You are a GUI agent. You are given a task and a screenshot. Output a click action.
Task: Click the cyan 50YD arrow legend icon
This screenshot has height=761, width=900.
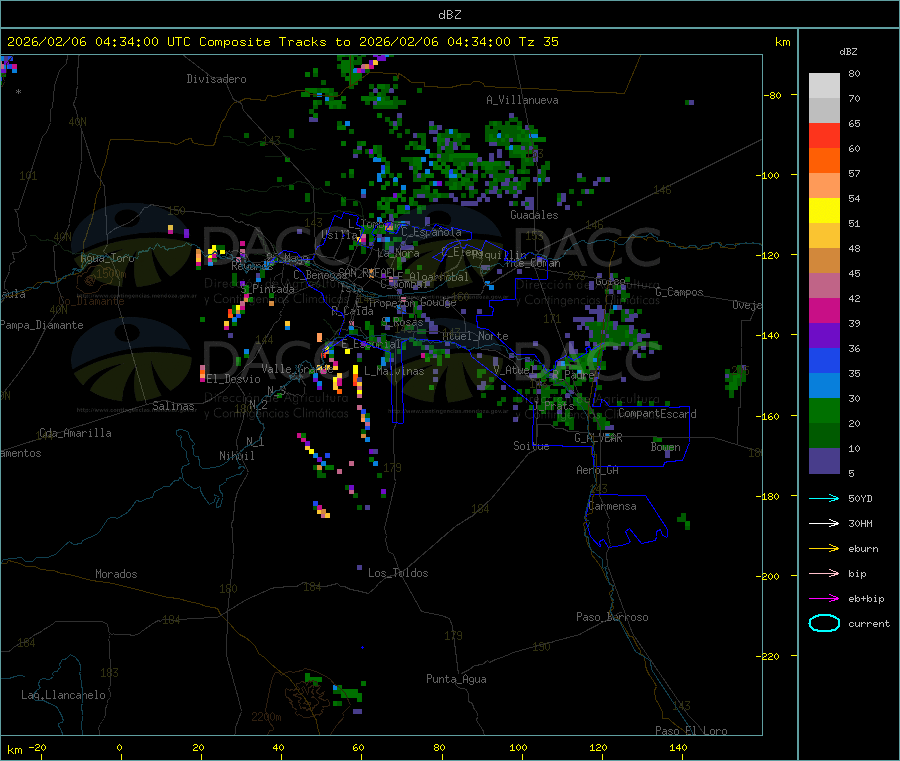click(x=824, y=498)
